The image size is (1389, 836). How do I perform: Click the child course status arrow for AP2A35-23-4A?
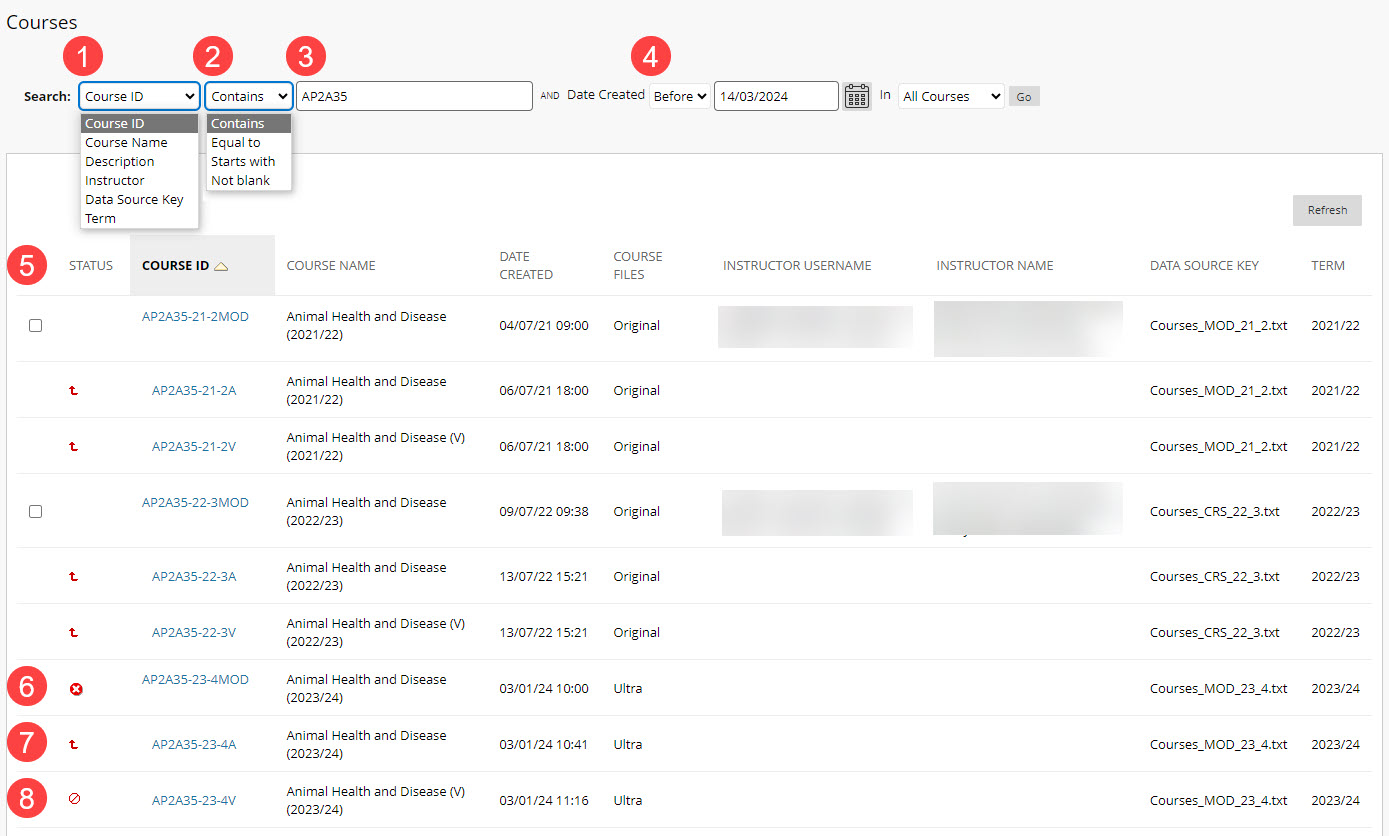click(72, 743)
